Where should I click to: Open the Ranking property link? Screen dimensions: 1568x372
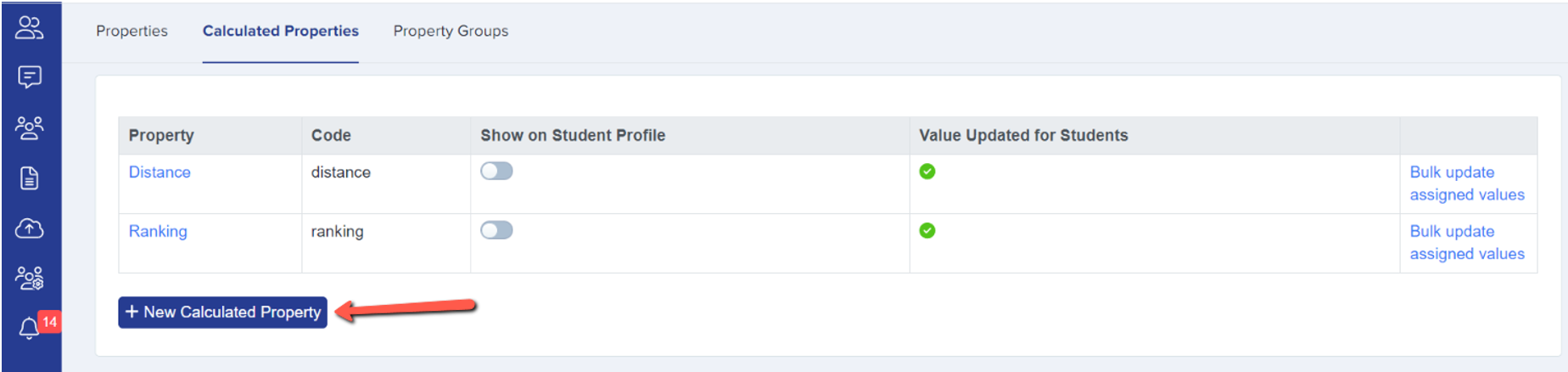point(158,232)
